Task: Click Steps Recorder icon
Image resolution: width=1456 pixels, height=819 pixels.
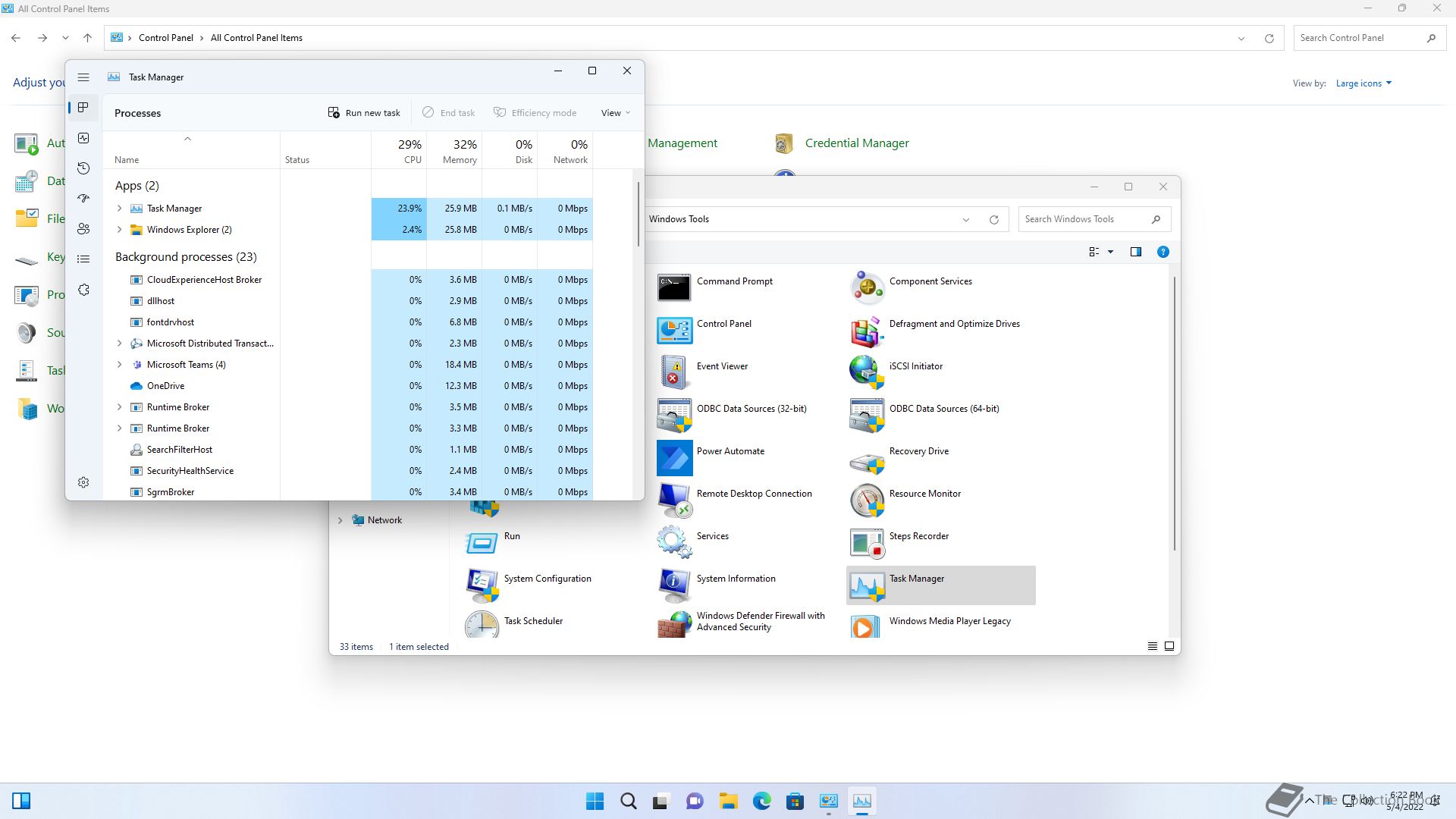Action: 867,542
